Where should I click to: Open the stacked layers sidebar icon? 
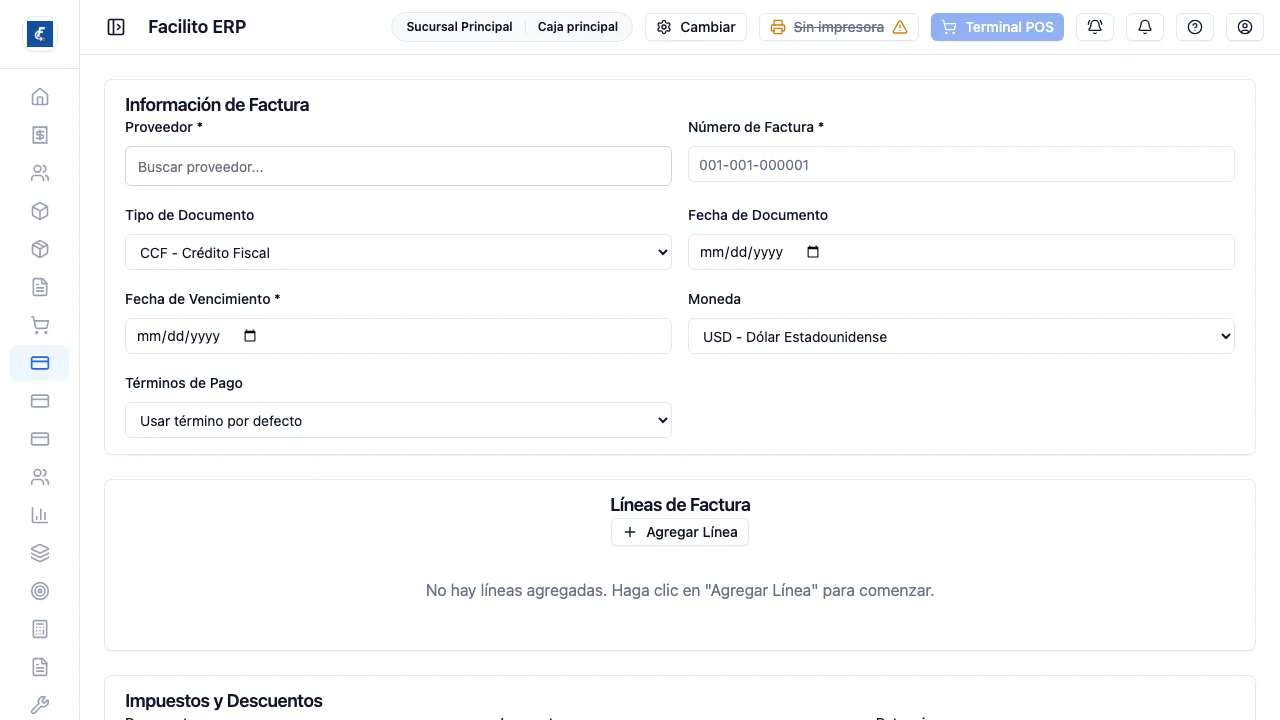point(40,553)
